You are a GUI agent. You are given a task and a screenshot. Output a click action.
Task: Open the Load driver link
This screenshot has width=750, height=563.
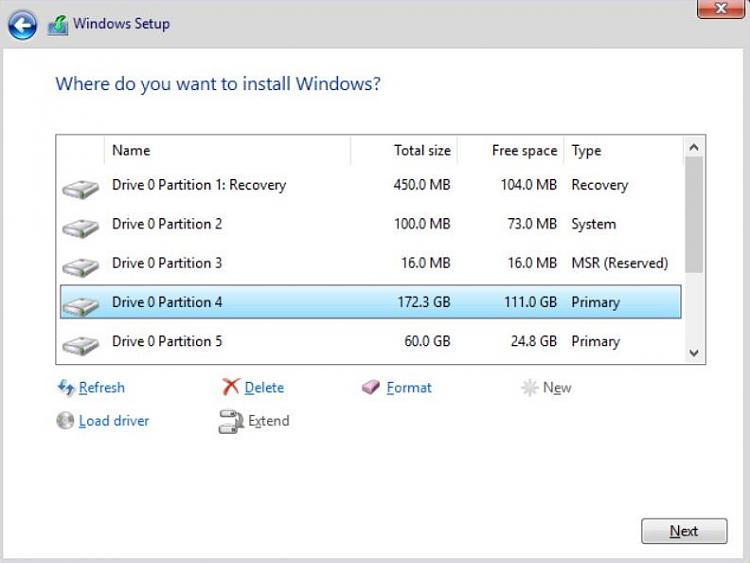[x=114, y=421]
